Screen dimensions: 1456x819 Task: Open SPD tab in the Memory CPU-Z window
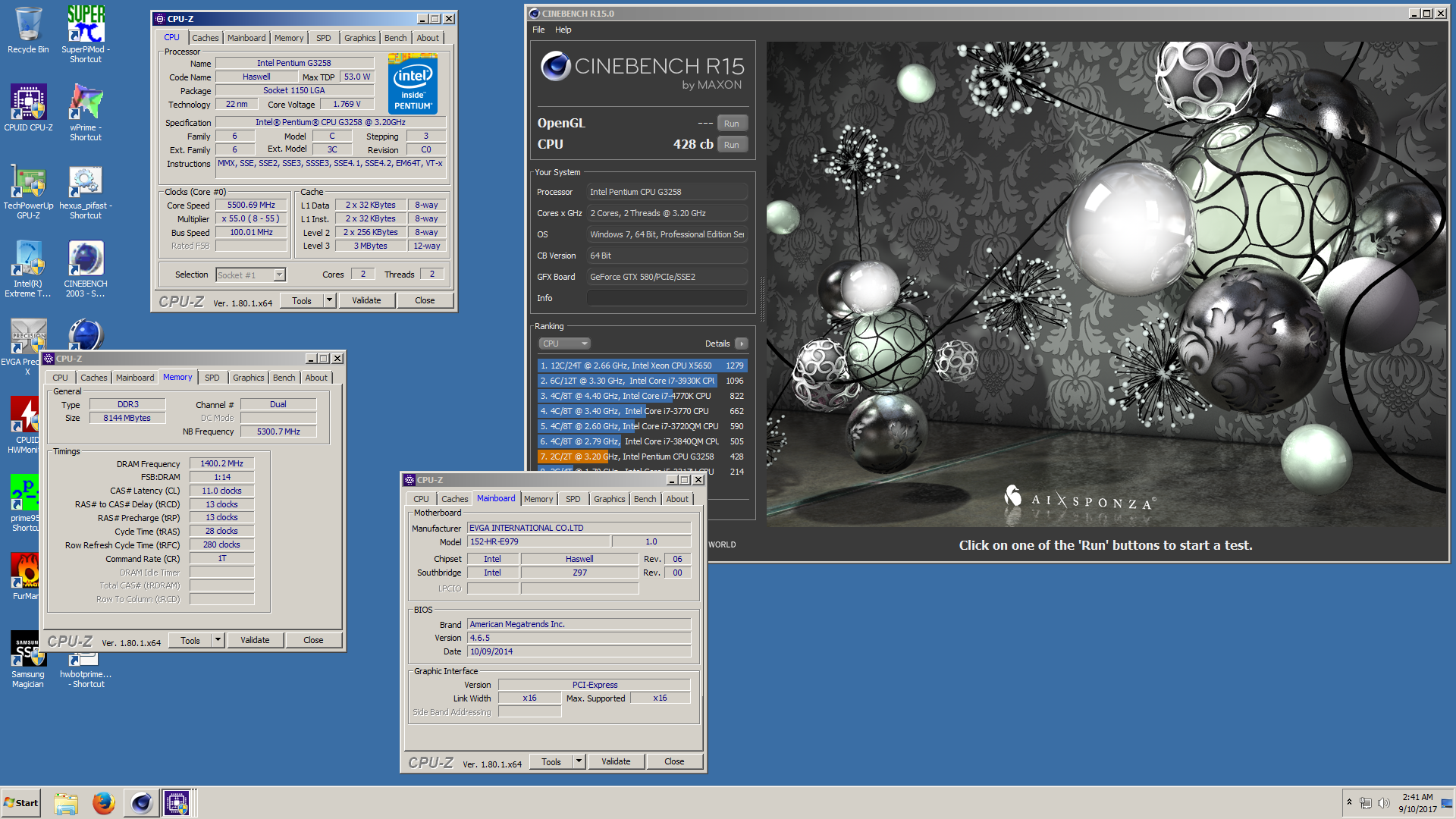212,378
